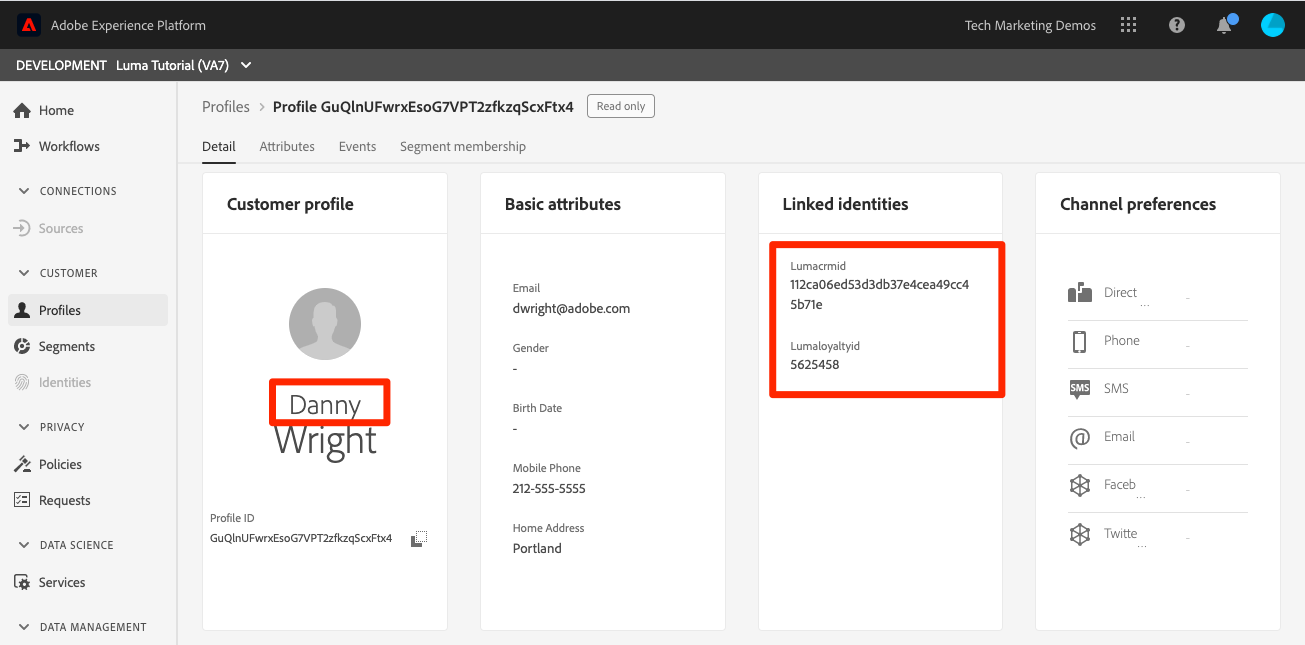Open the help question mark icon
The image size is (1305, 645).
coord(1177,25)
